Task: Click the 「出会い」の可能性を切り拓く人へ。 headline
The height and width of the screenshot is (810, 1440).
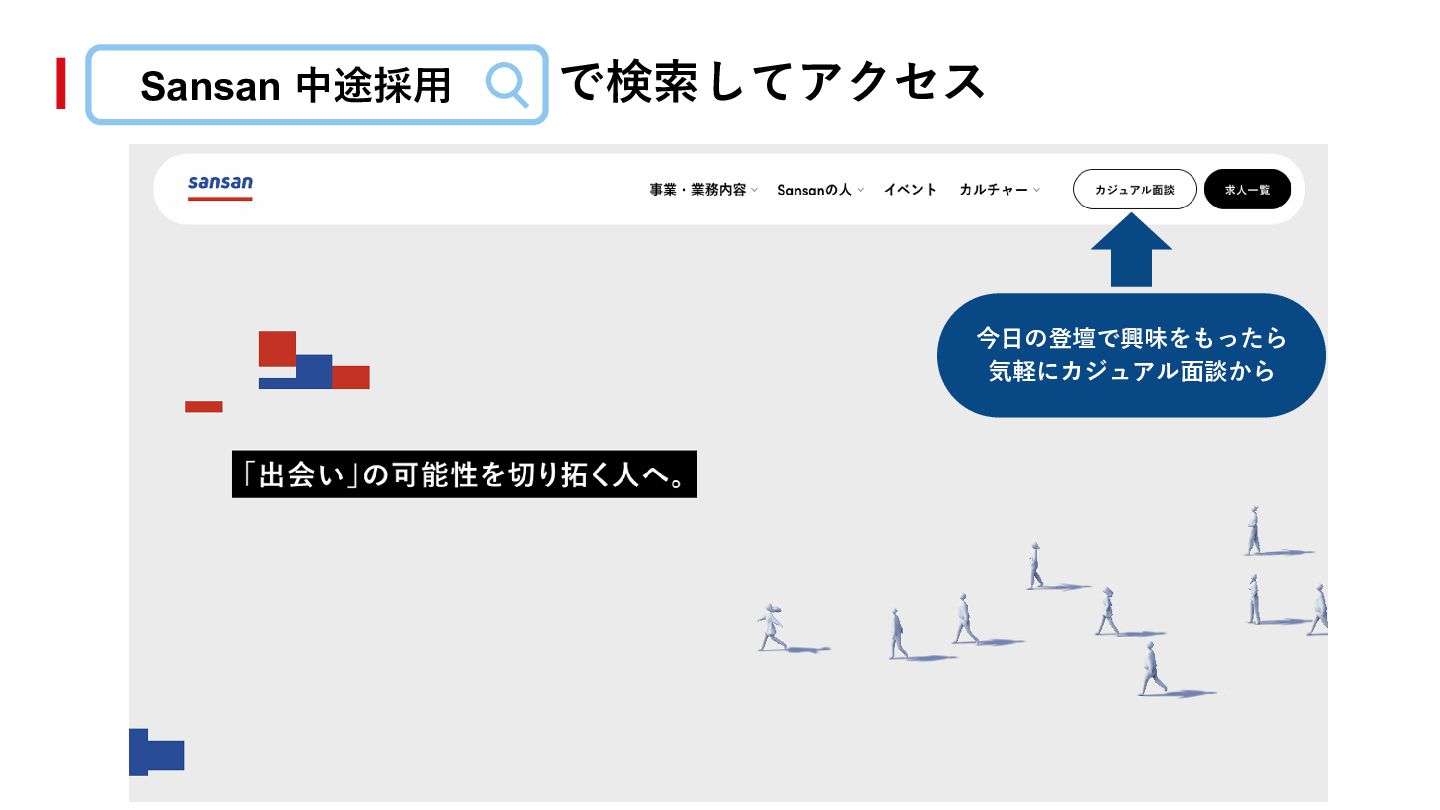Action: (x=464, y=475)
